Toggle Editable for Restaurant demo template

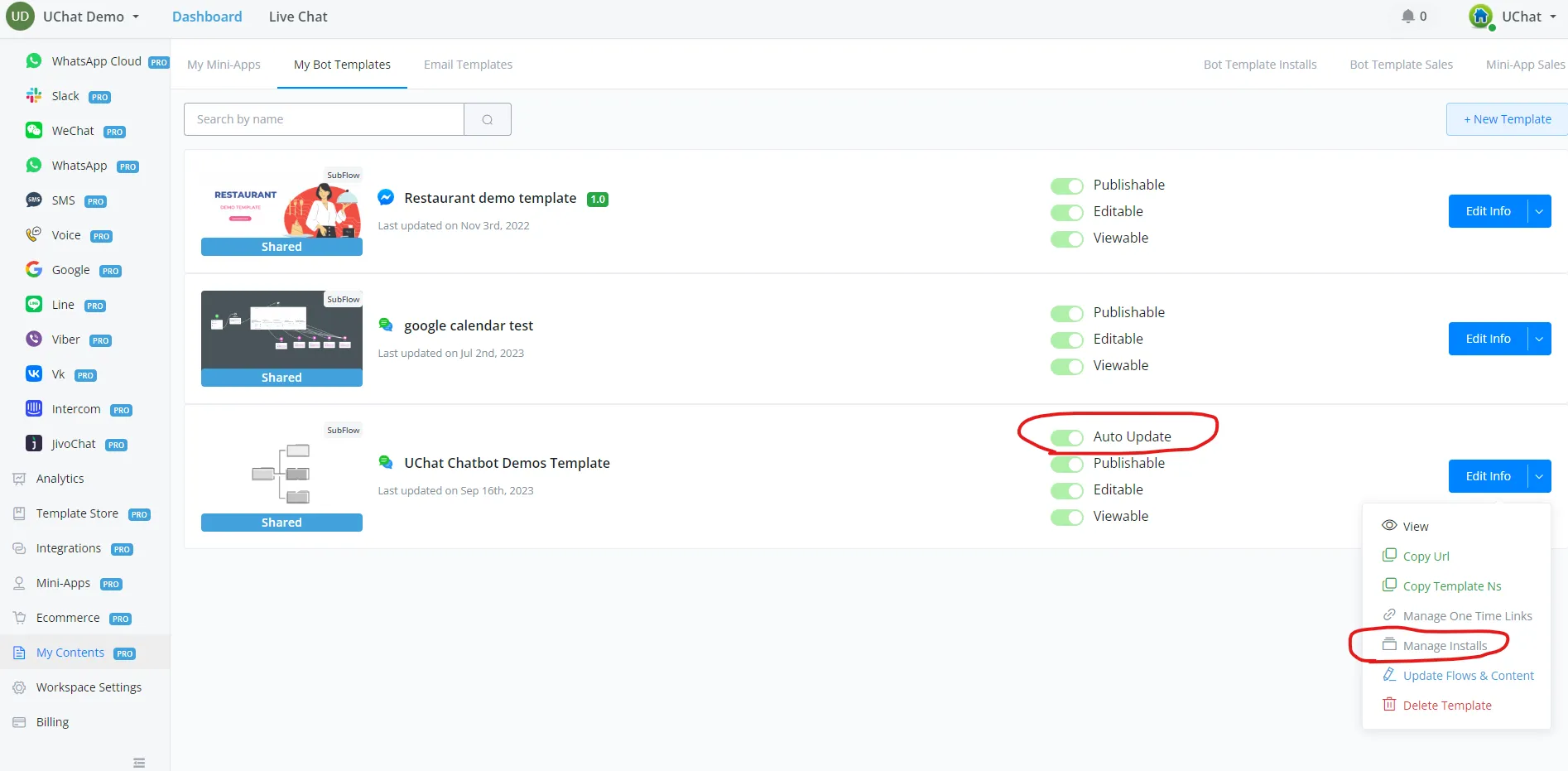click(1067, 213)
